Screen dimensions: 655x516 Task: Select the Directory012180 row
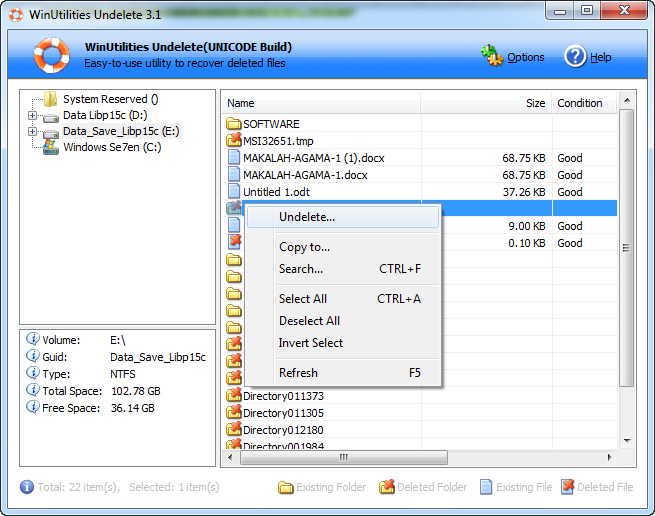(x=419, y=430)
